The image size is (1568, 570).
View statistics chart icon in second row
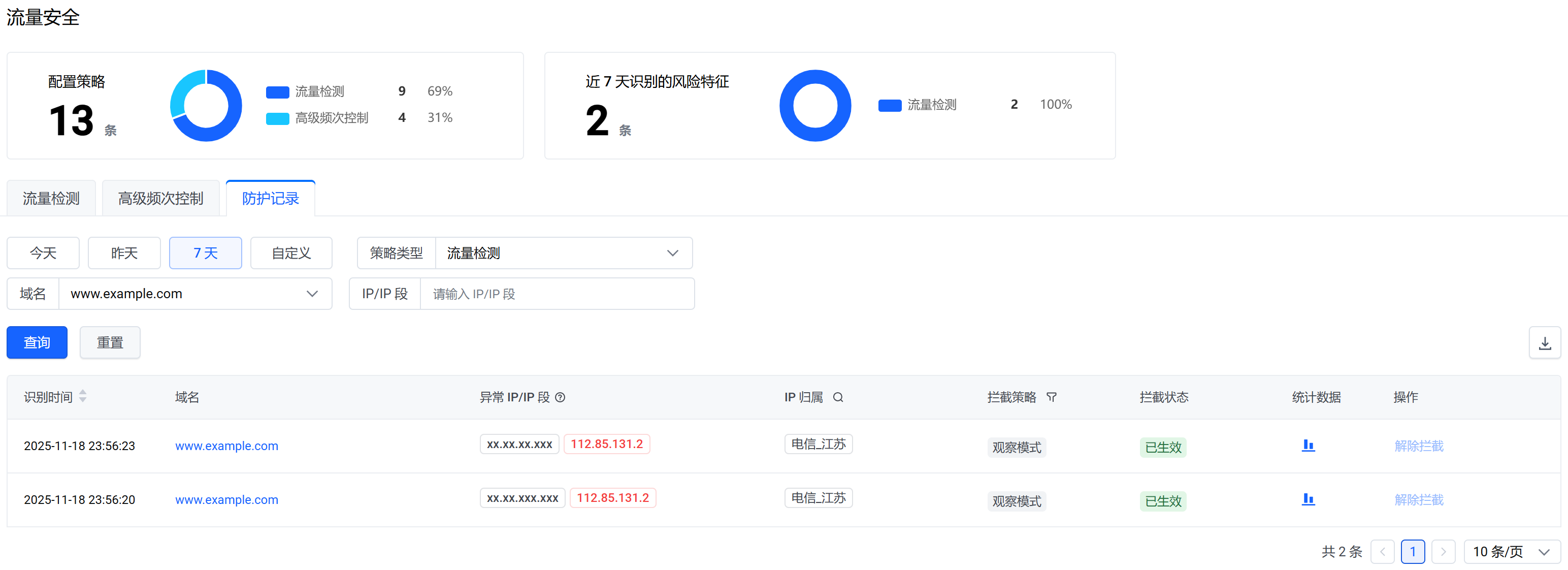tap(1308, 499)
